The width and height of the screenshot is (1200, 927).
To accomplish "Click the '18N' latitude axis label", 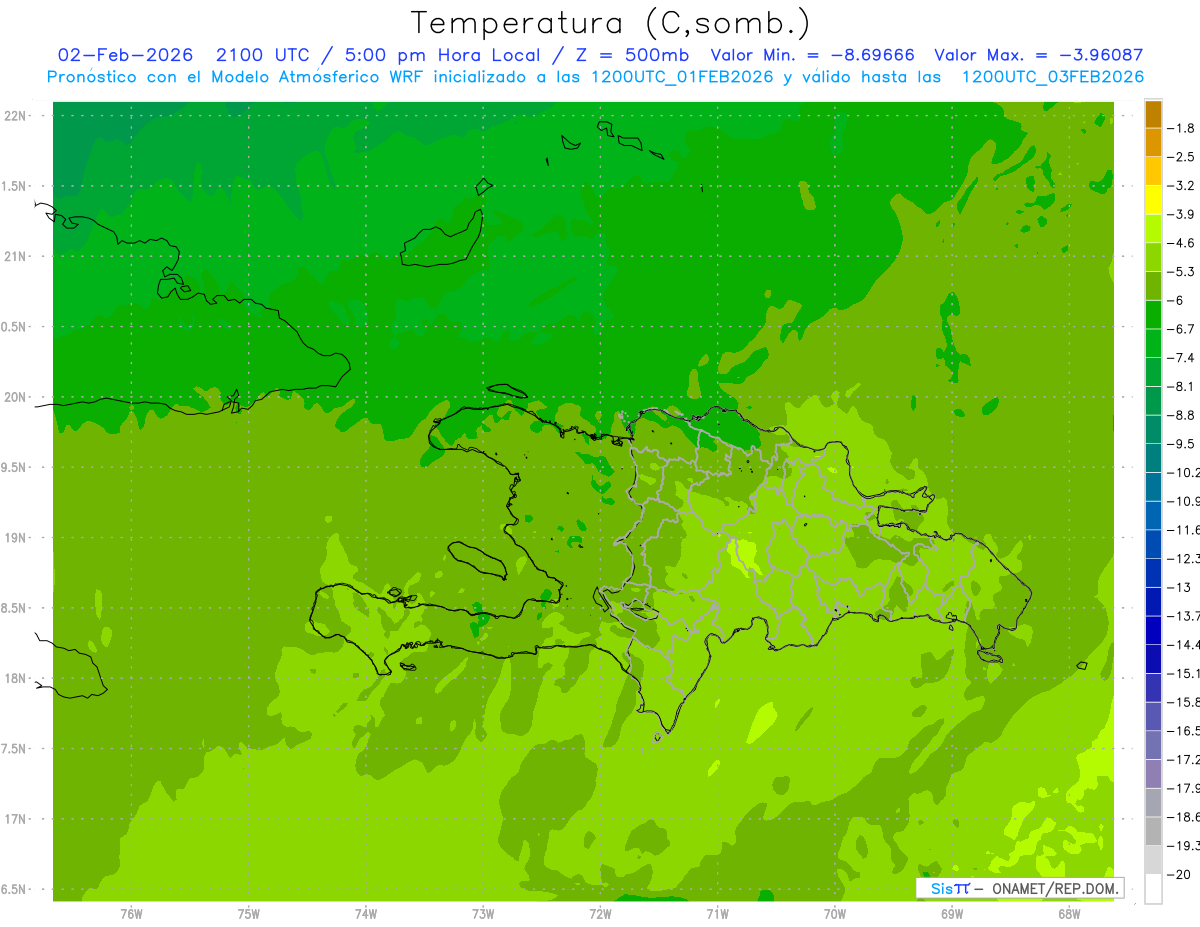I will pos(15,679).
